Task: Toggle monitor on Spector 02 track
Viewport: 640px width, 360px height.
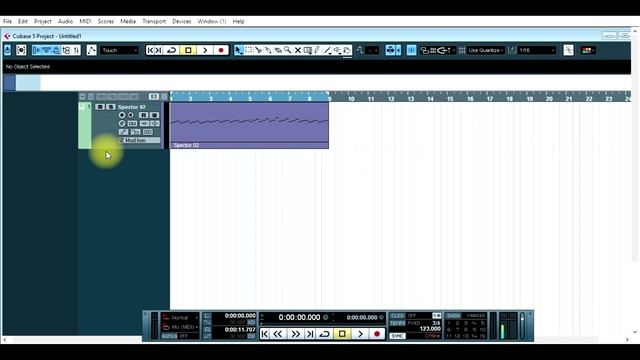Action: pos(131,115)
